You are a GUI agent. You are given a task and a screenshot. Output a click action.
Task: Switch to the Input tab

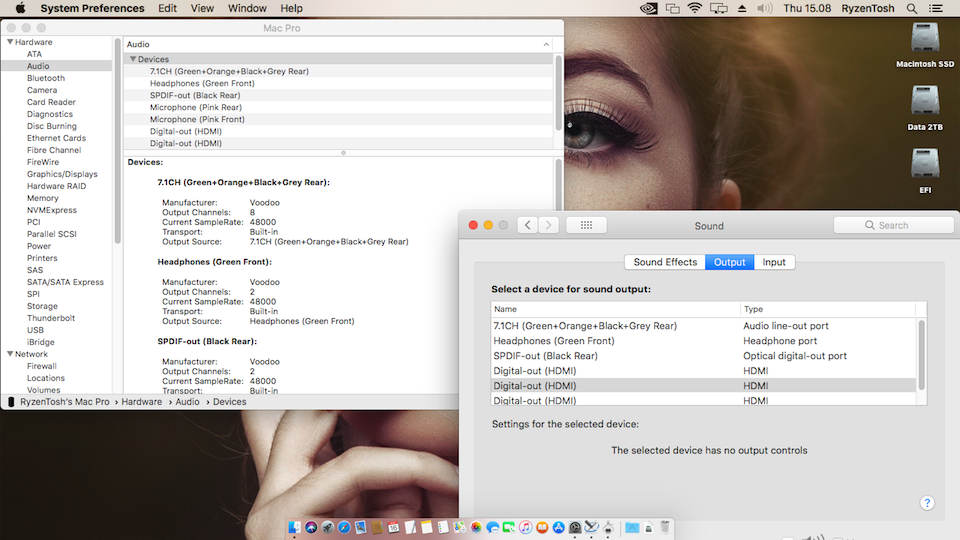tap(774, 262)
